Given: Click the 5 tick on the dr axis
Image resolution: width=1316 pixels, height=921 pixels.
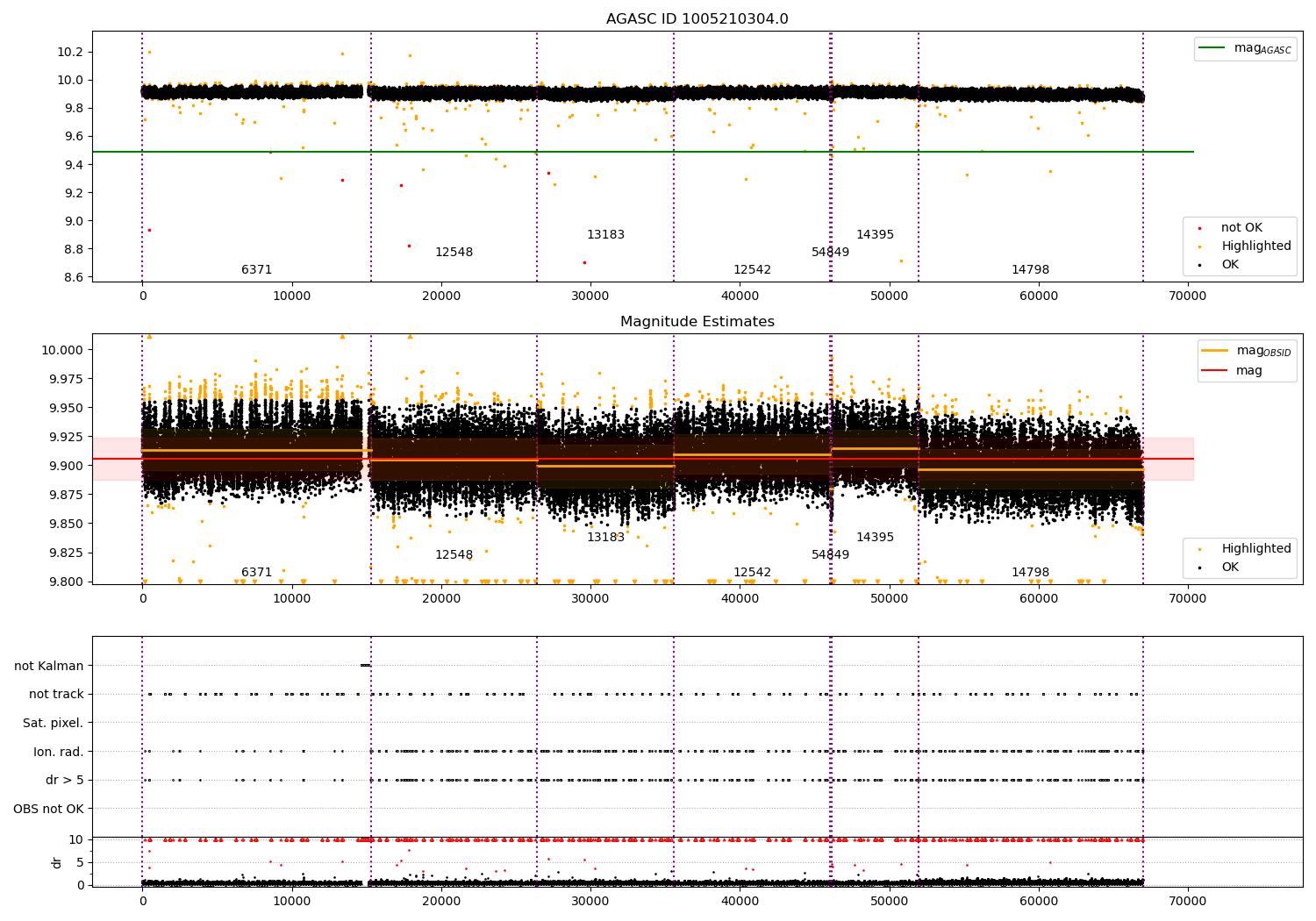Looking at the screenshot, I should coord(80,862).
